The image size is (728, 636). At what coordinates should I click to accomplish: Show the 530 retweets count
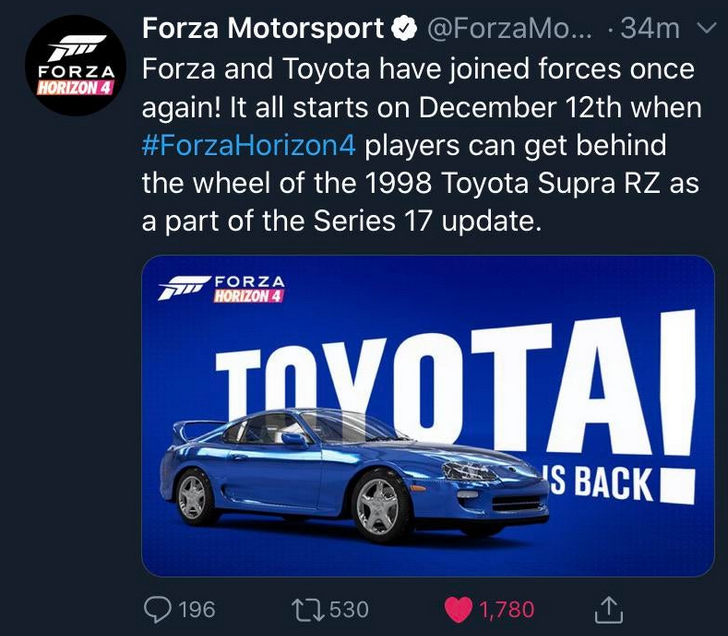349,609
